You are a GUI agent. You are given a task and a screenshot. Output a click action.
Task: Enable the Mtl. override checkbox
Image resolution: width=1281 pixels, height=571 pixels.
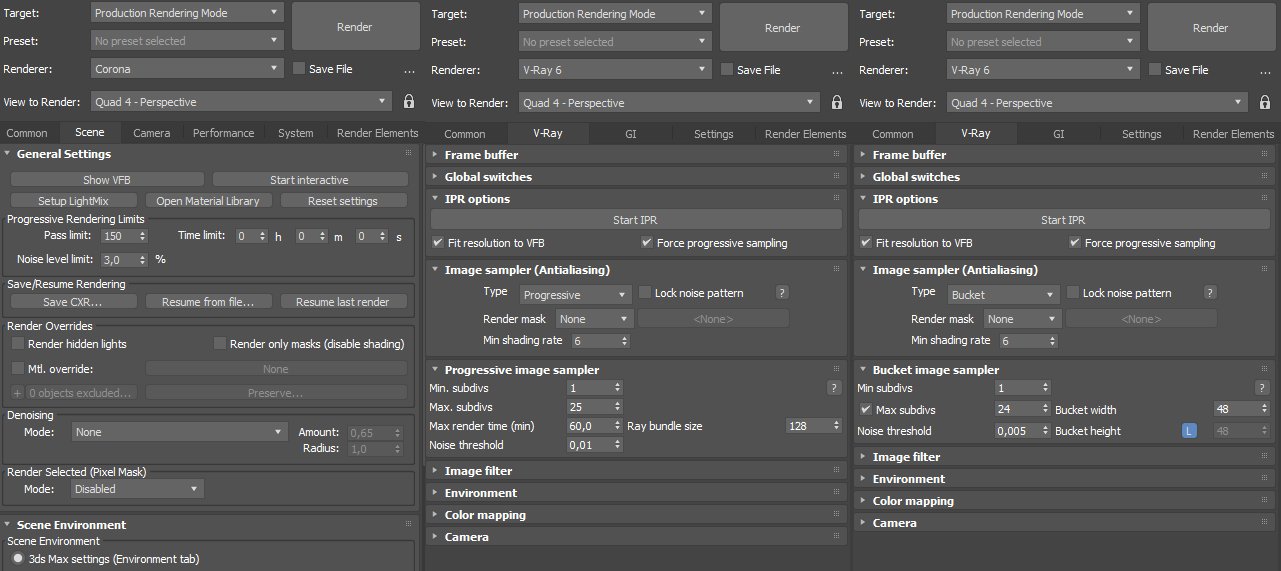[x=18, y=368]
